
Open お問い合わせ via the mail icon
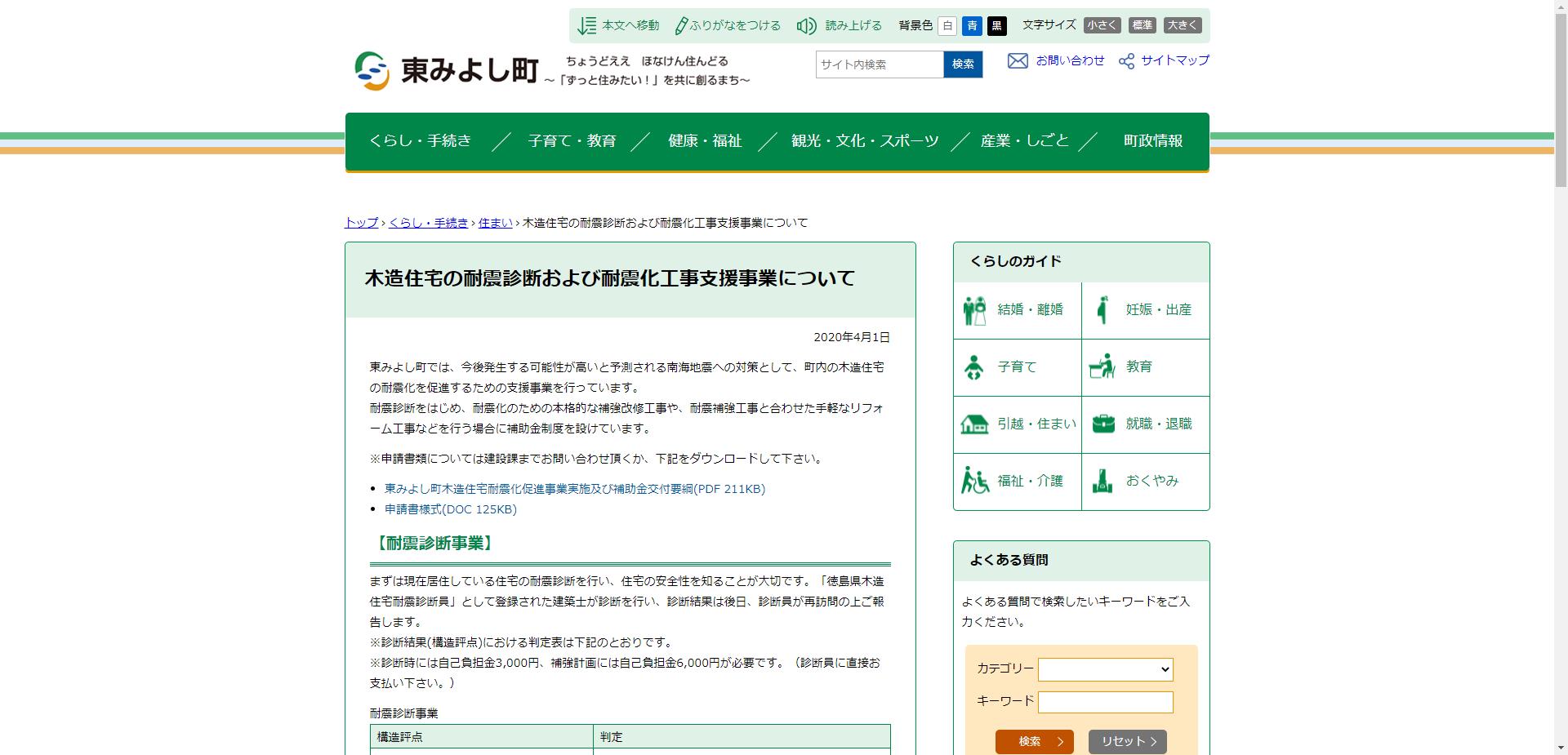click(x=1018, y=60)
